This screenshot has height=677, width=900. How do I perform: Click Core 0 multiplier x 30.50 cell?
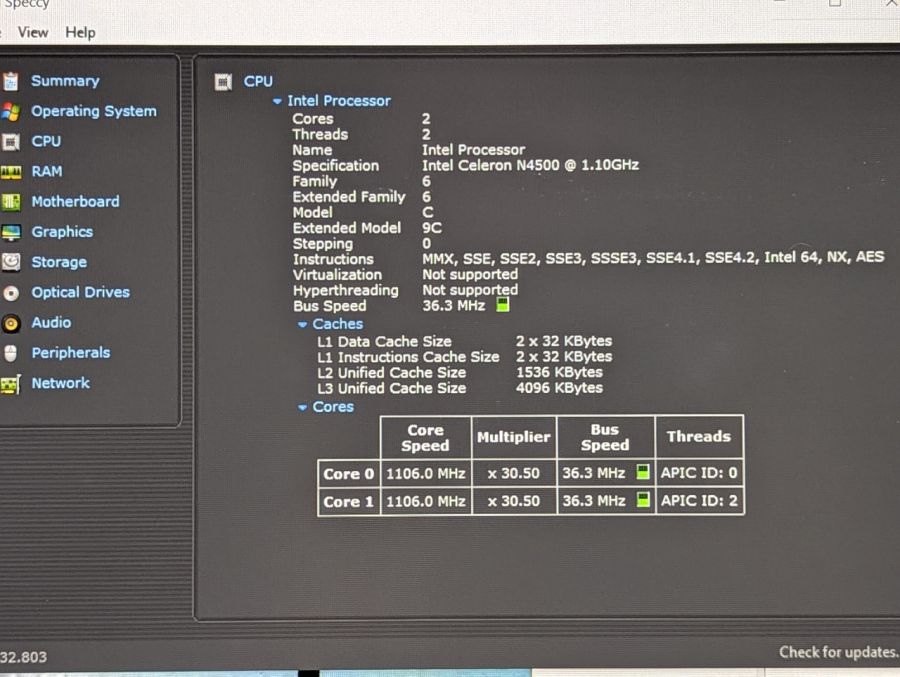click(x=514, y=473)
